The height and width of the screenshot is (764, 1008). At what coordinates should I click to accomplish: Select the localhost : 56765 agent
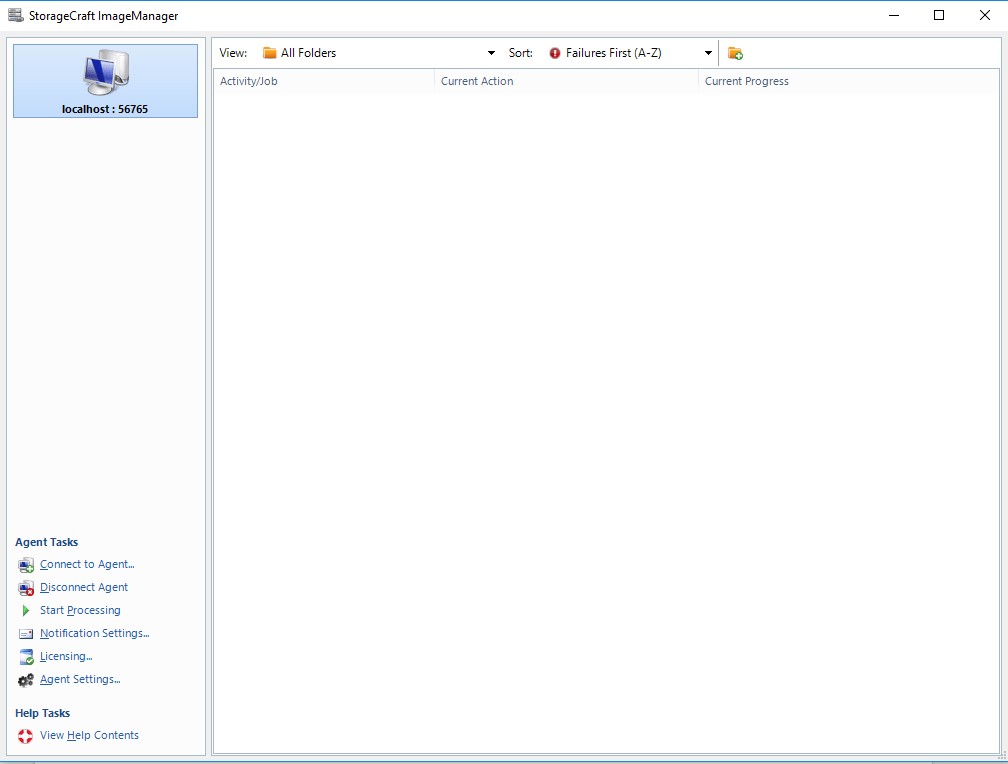(x=105, y=82)
